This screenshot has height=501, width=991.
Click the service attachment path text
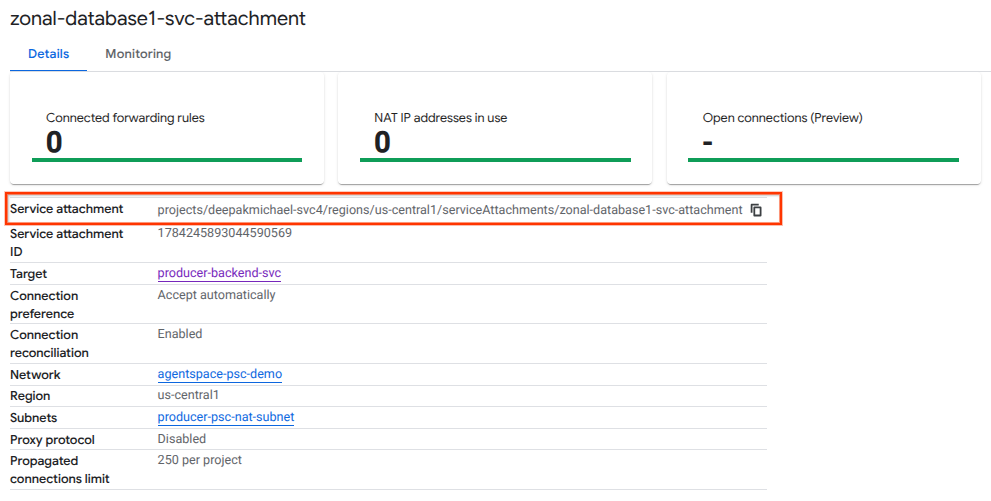450,210
